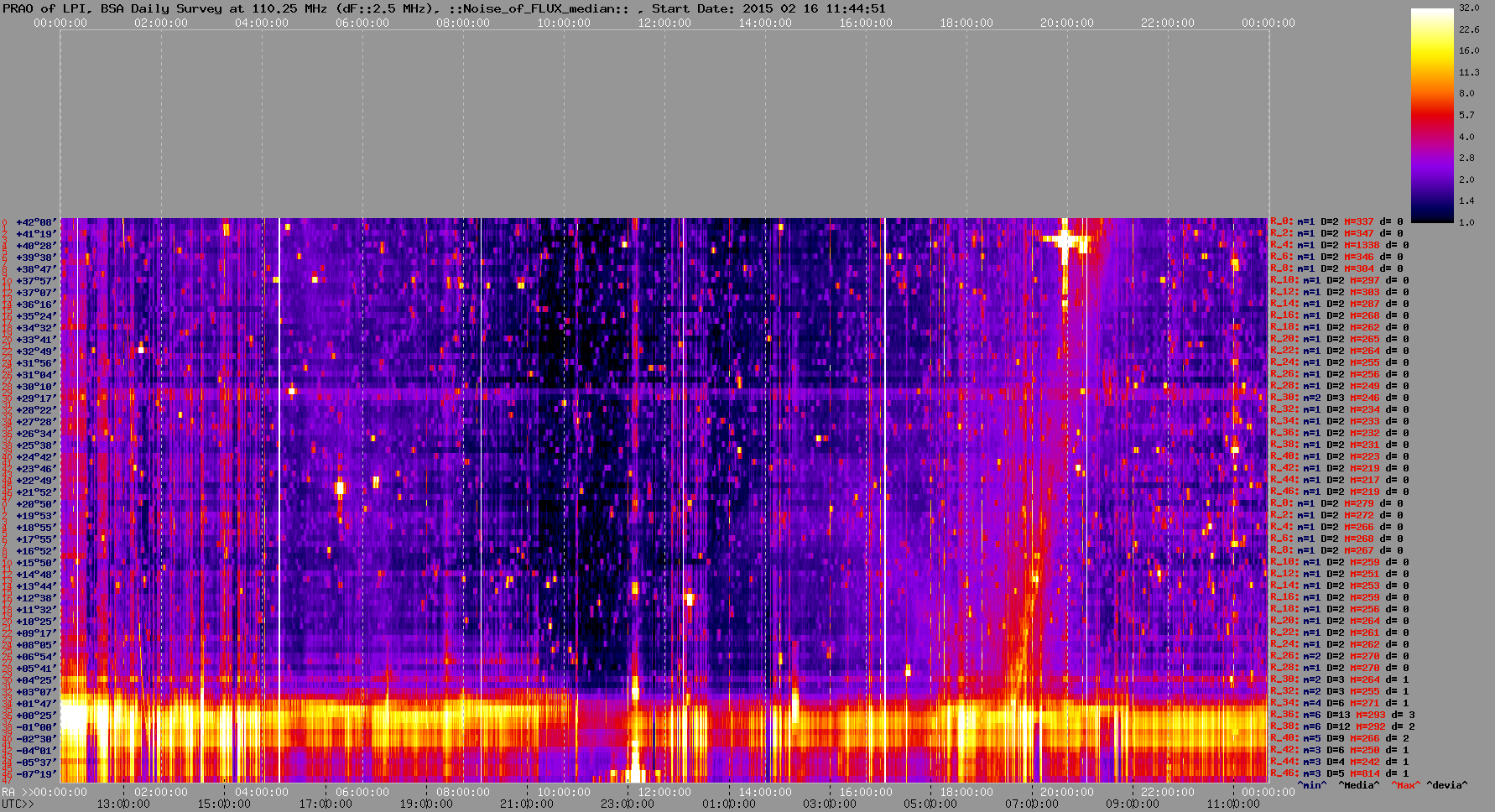Click UTC time label 21:00:00

click(527, 804)
